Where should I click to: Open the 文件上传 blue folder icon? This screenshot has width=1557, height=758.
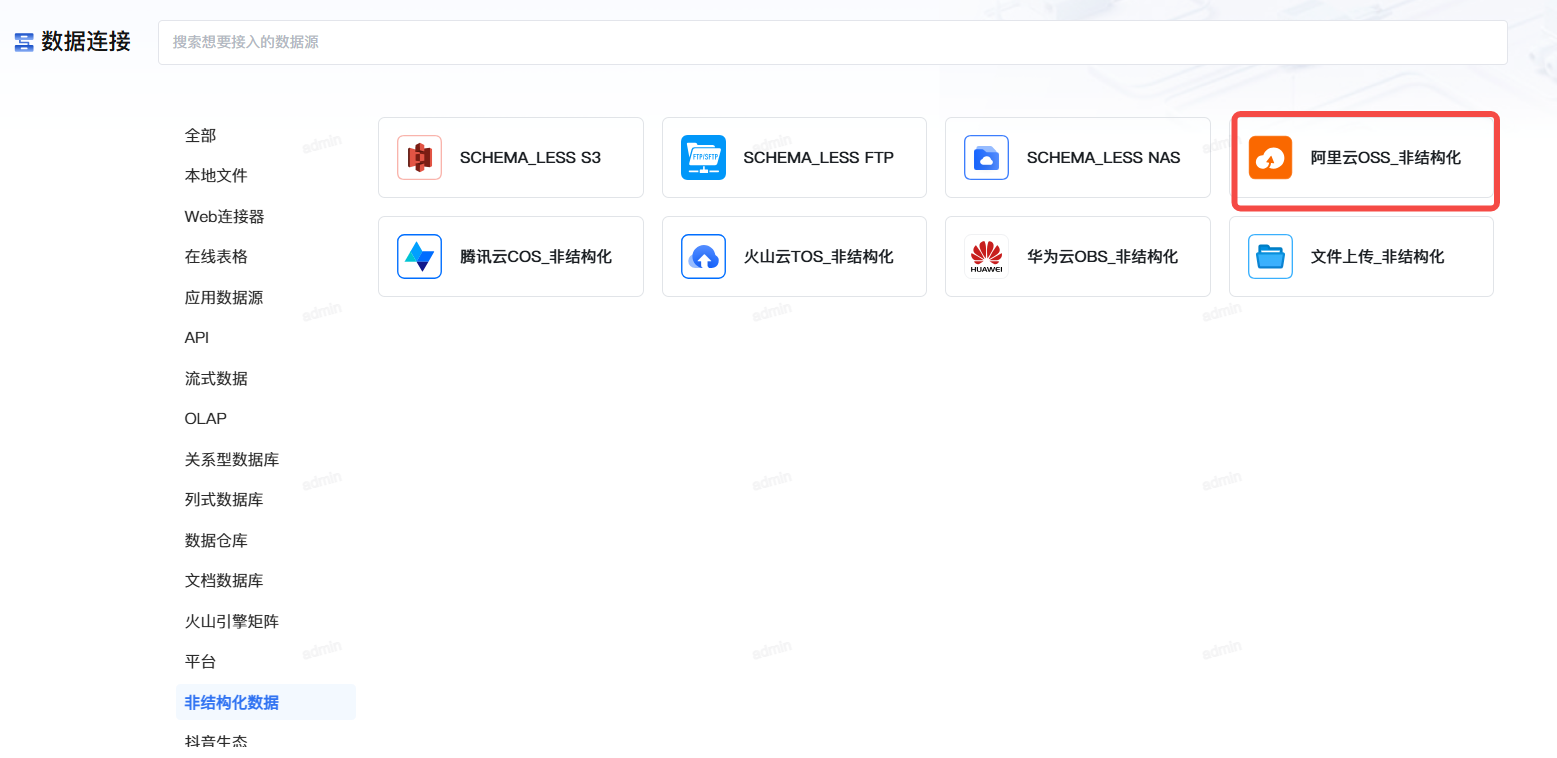pyautogui.click(x=1270, y=256)
